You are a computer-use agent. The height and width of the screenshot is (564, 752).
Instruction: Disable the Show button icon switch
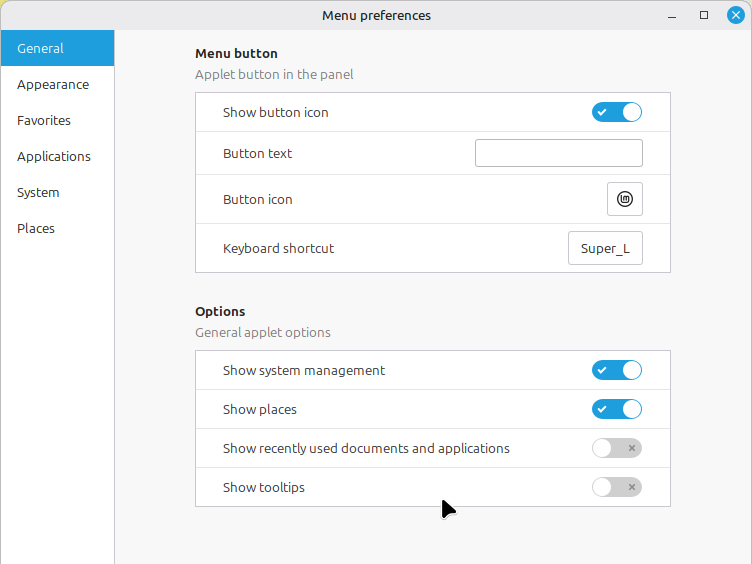pos(616,112)
